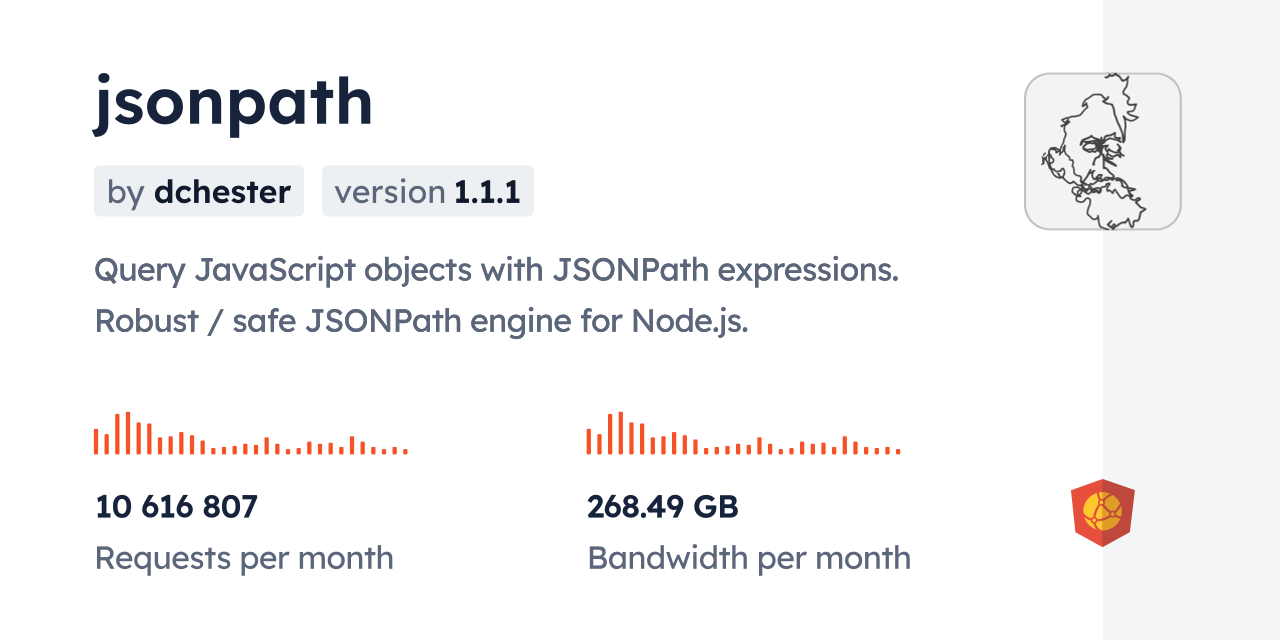The image size is (1280, 640).
Task: Click the tallest bar in requests chart
Action: (x=128, y=433)
